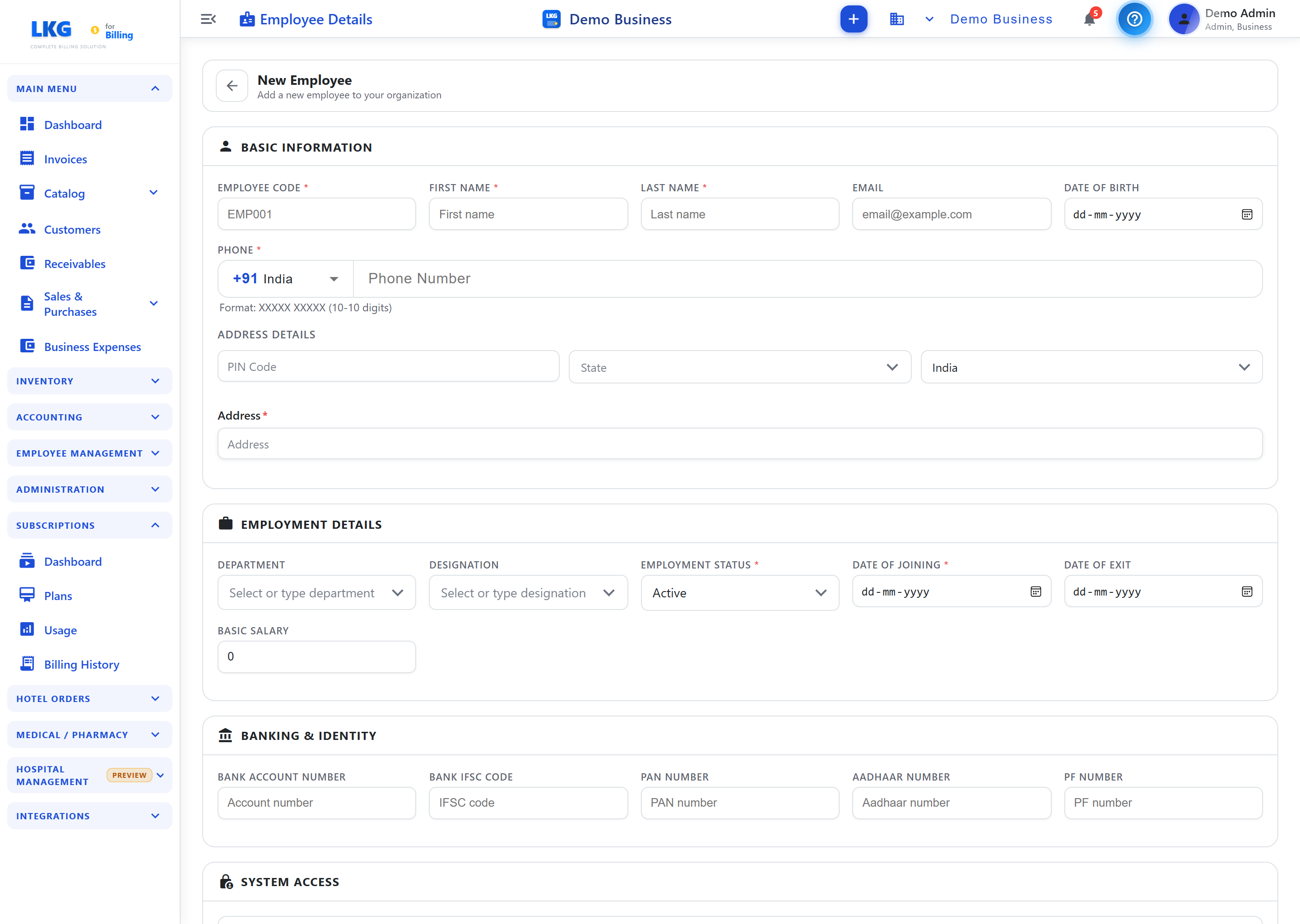Expand the Administration section
The width and height of the screenshot is (1300, 924).
(89, 490)
